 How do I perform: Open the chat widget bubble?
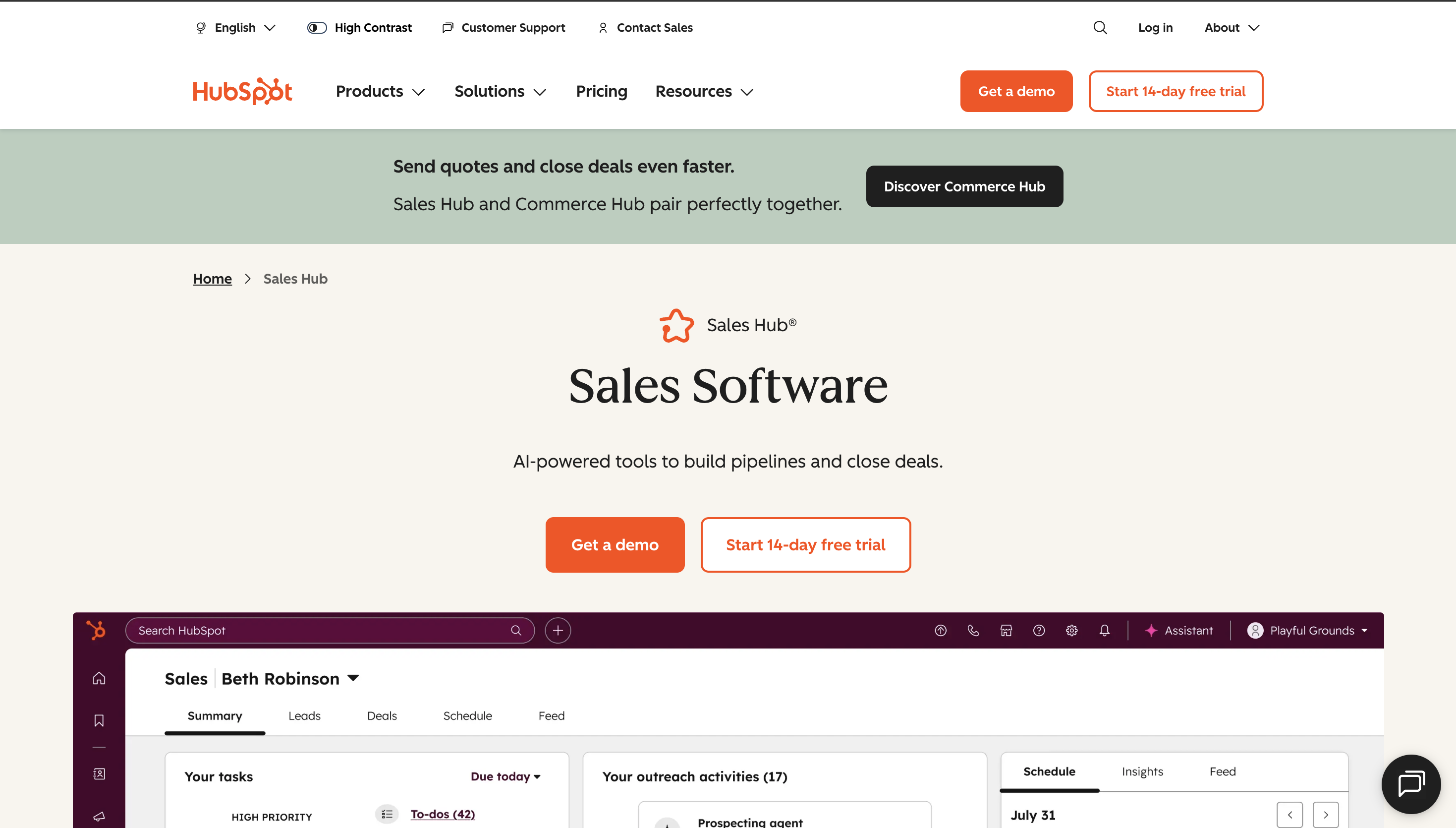1411,784
